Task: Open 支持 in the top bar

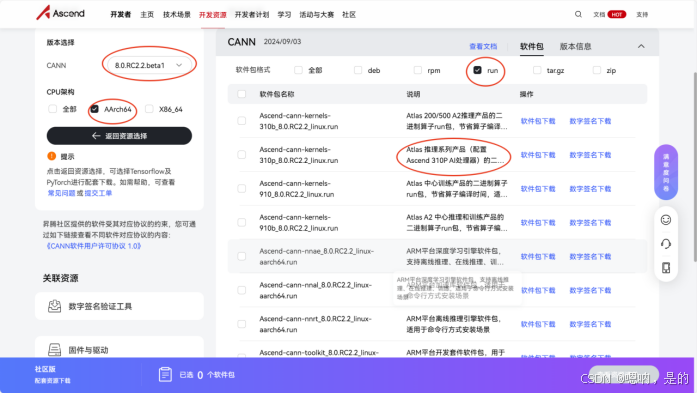Action: [x=642, y=15]
